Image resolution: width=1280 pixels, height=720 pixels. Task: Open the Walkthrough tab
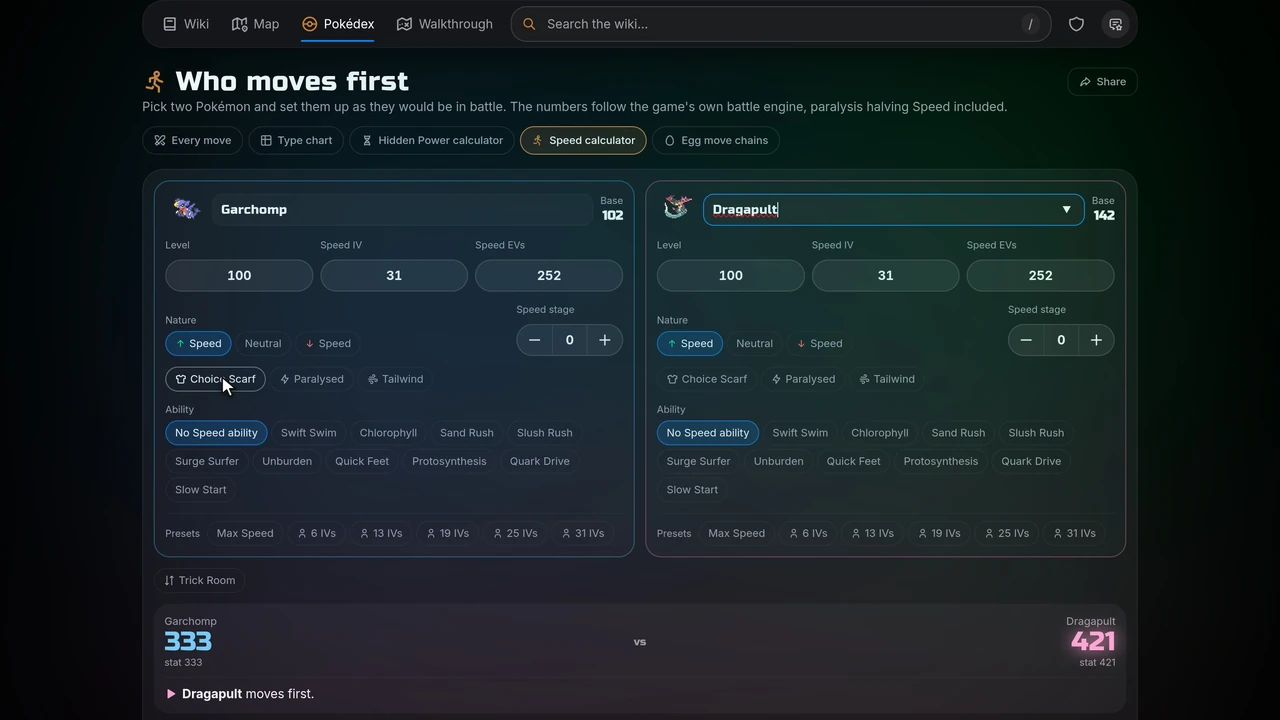pos(445,24)
